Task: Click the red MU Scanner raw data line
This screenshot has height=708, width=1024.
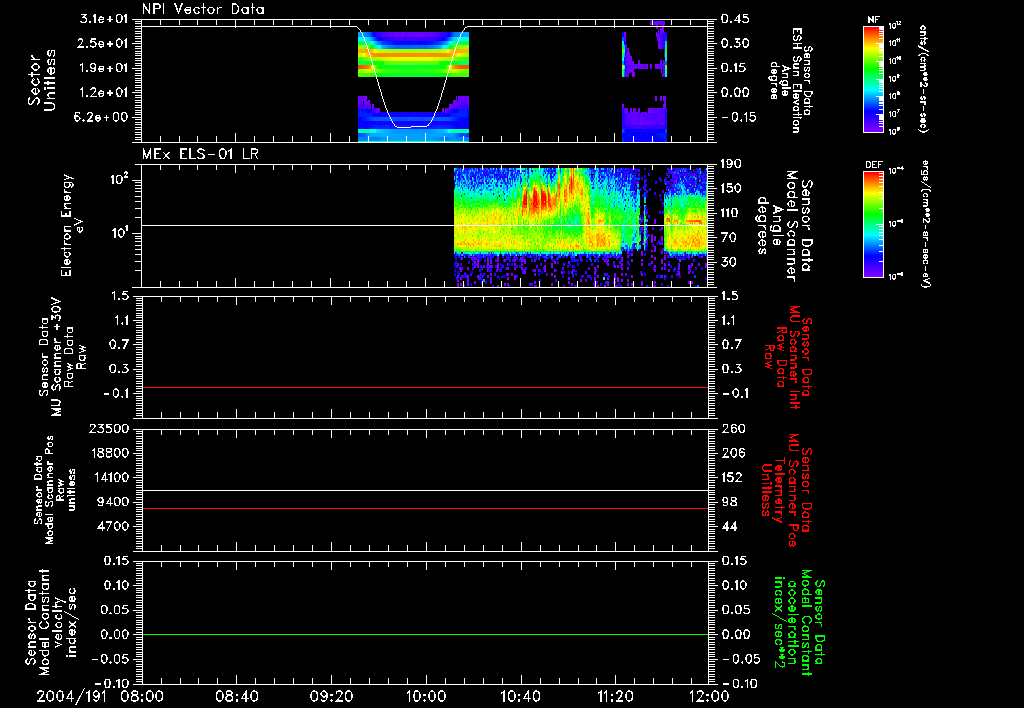Action: point(424,387)
